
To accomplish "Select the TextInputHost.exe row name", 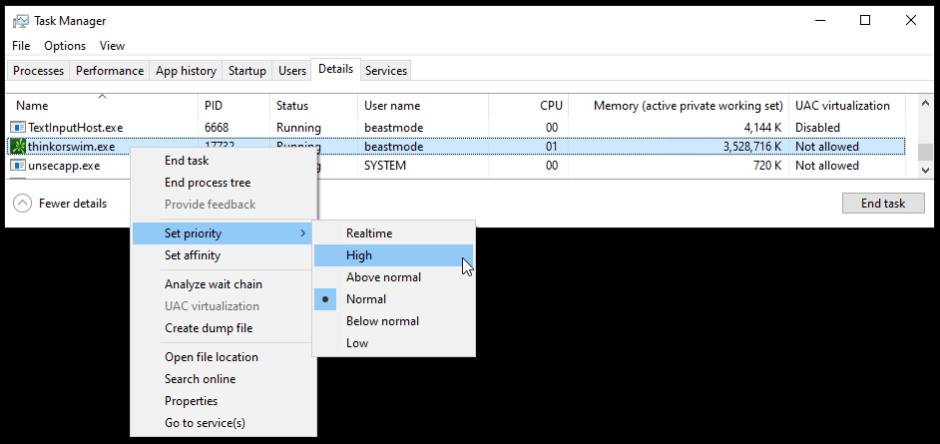I will 76,128.
